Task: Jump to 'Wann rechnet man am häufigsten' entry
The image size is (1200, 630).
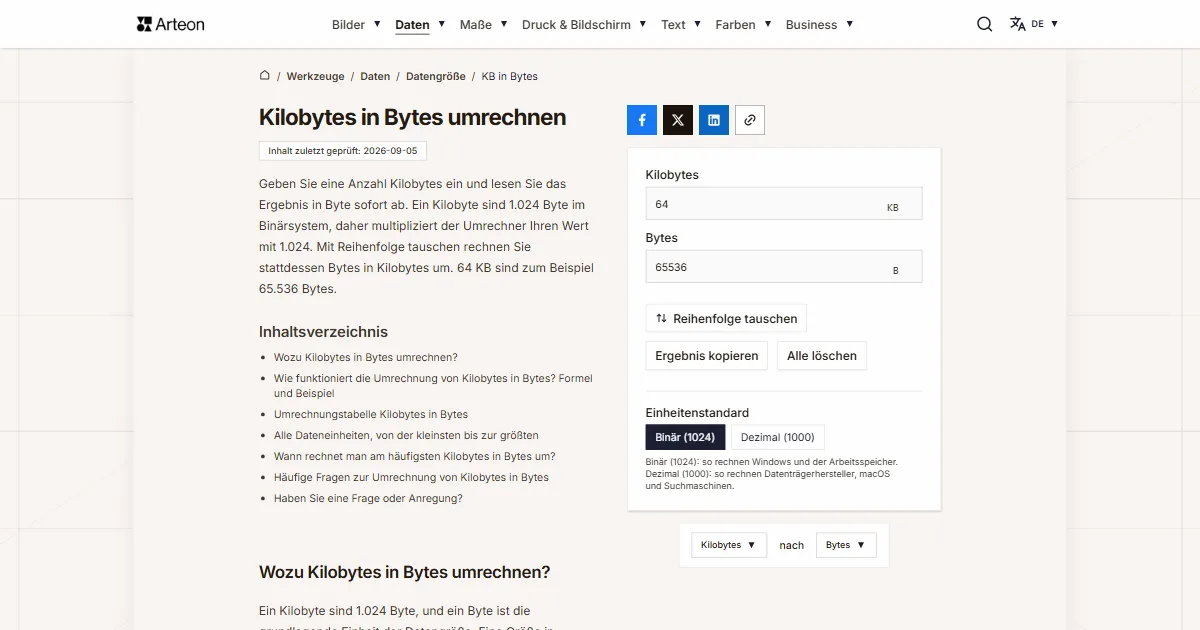Action: 415,456
